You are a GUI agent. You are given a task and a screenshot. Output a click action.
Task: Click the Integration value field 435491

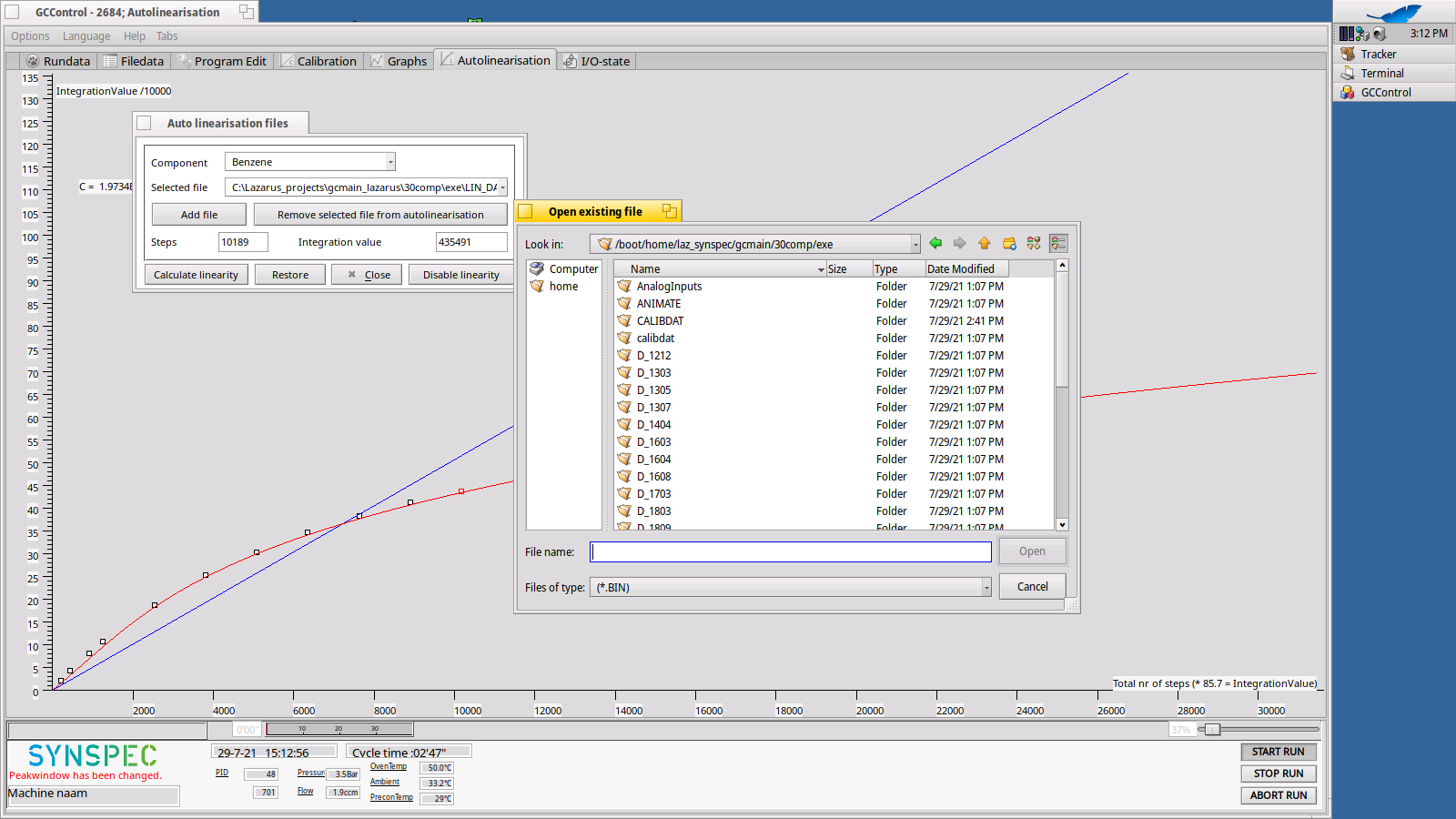coord(471,242)
